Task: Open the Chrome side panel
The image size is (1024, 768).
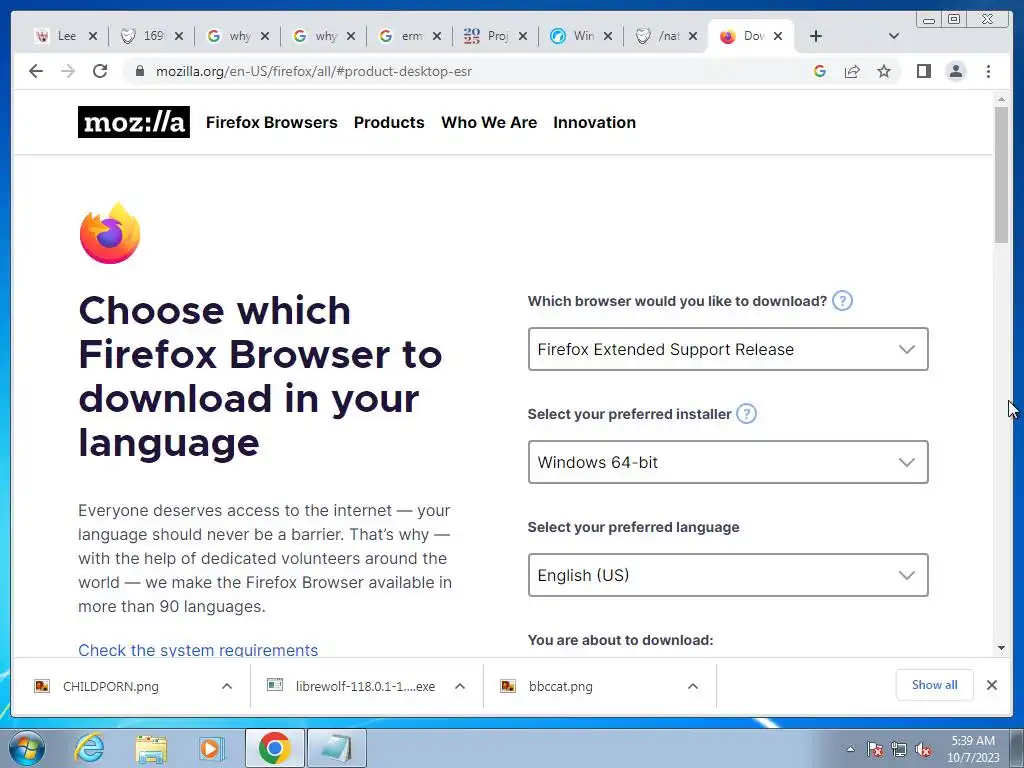Action: 923,71
